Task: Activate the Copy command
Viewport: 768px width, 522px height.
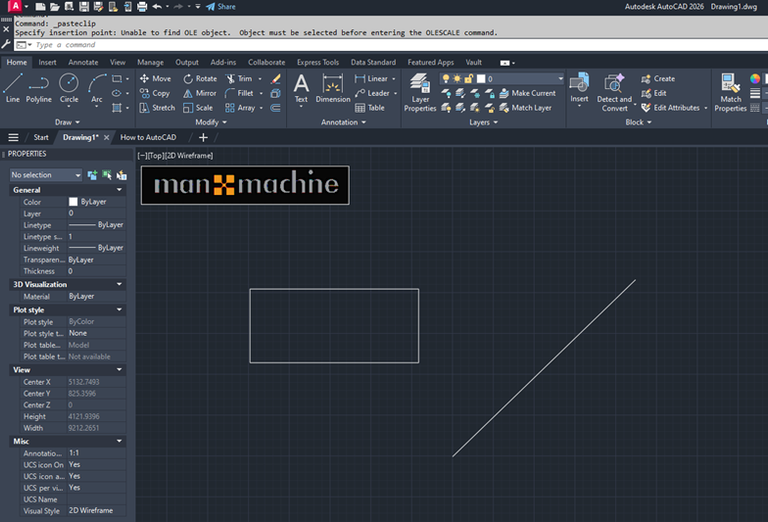Action: pyautogui.click(x=155, y=93)
